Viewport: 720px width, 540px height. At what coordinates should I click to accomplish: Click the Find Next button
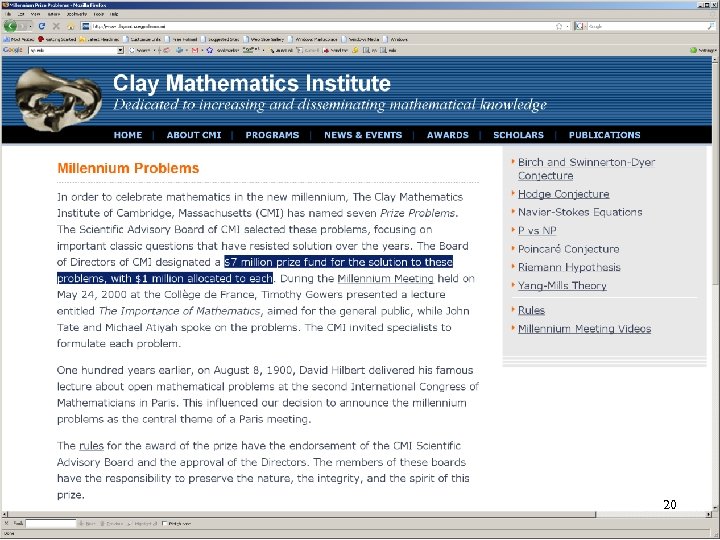[x=87, y=523]
